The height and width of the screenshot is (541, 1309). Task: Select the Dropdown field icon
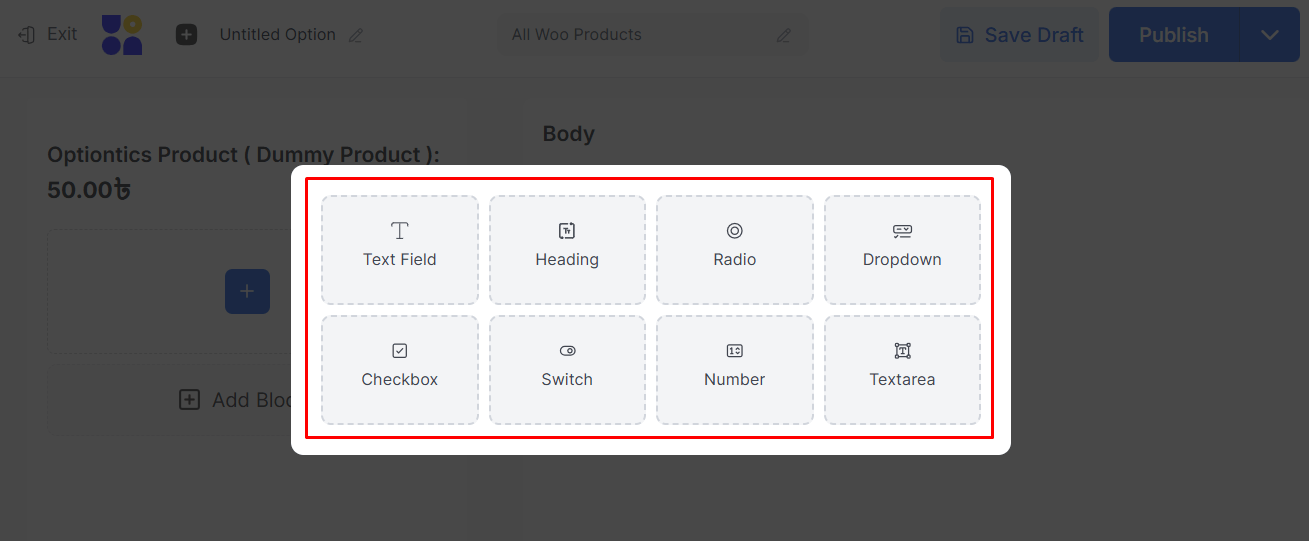click(x=902, y=231)
